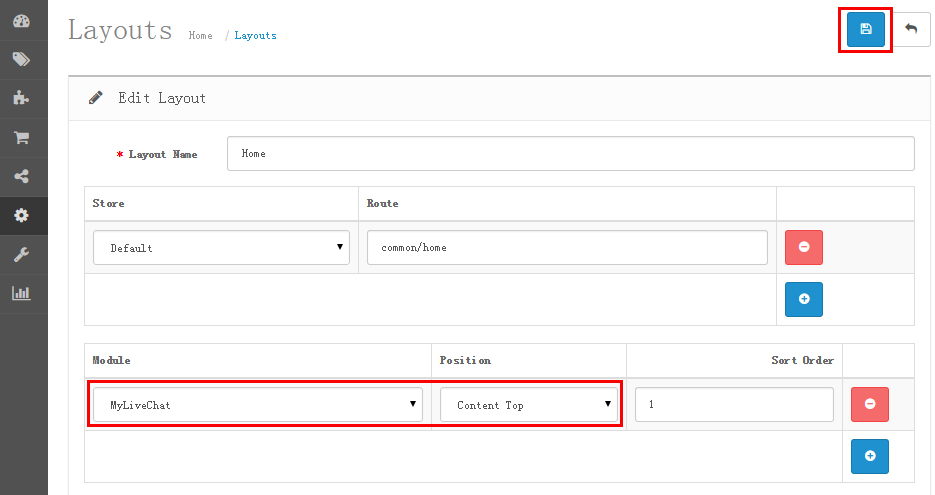Add a new module row
This screenshot has height=495, width=935.
click(x=869, y=456)
